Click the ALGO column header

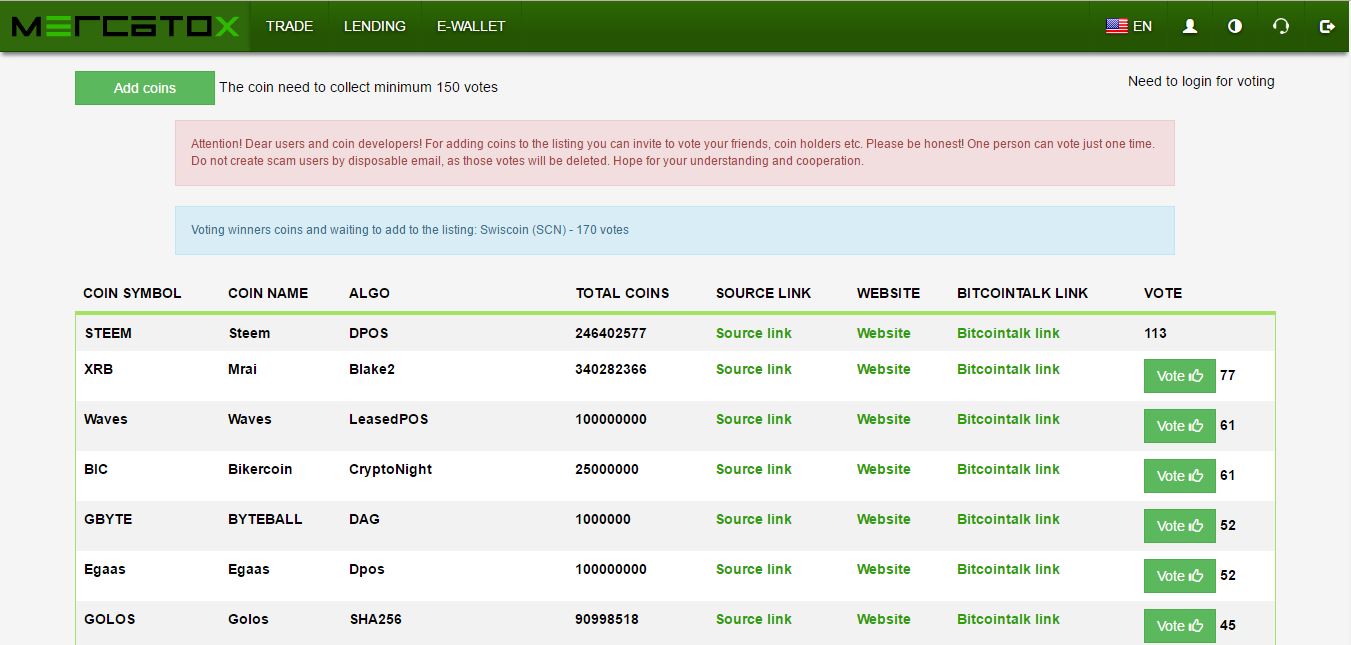tap(369, 293)
